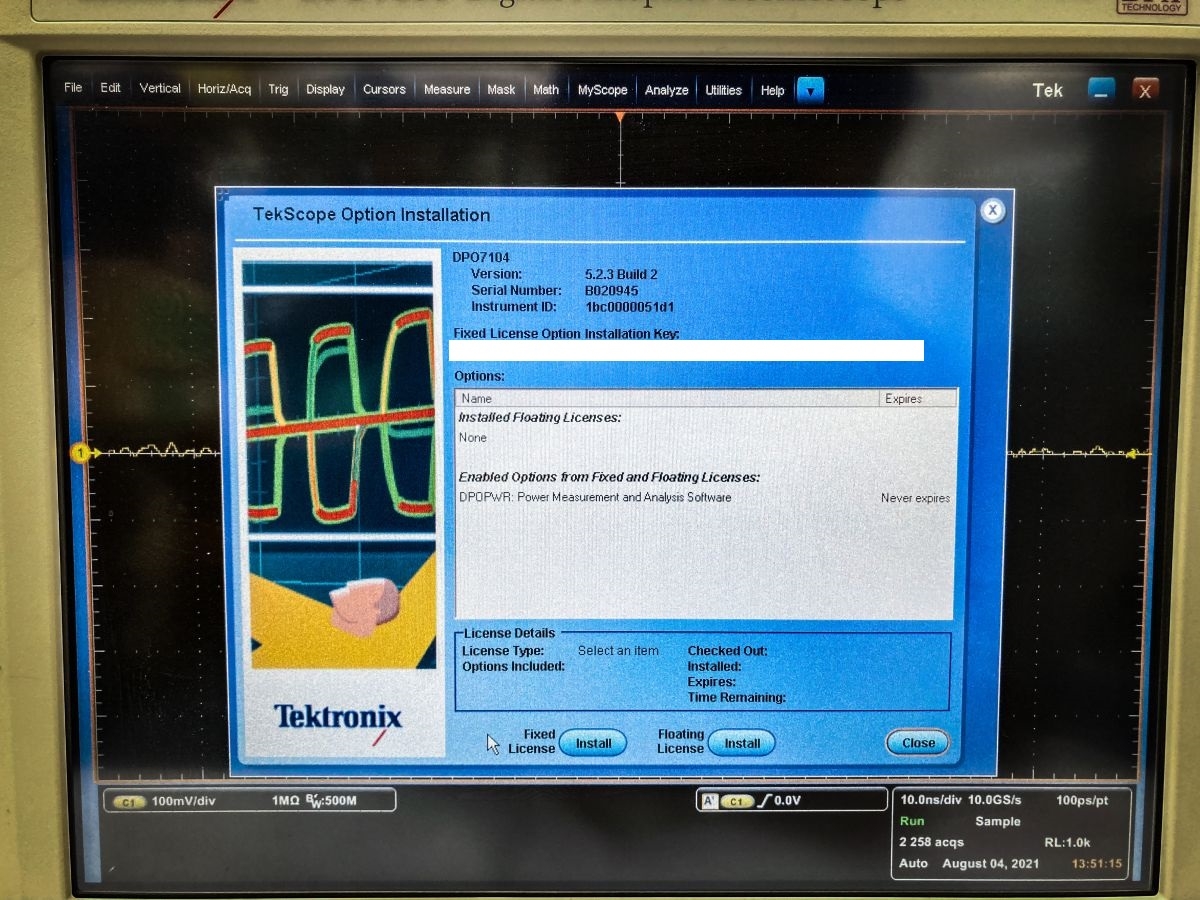Click the Close button in dialog
The image size is (1200, 900).
918,742
